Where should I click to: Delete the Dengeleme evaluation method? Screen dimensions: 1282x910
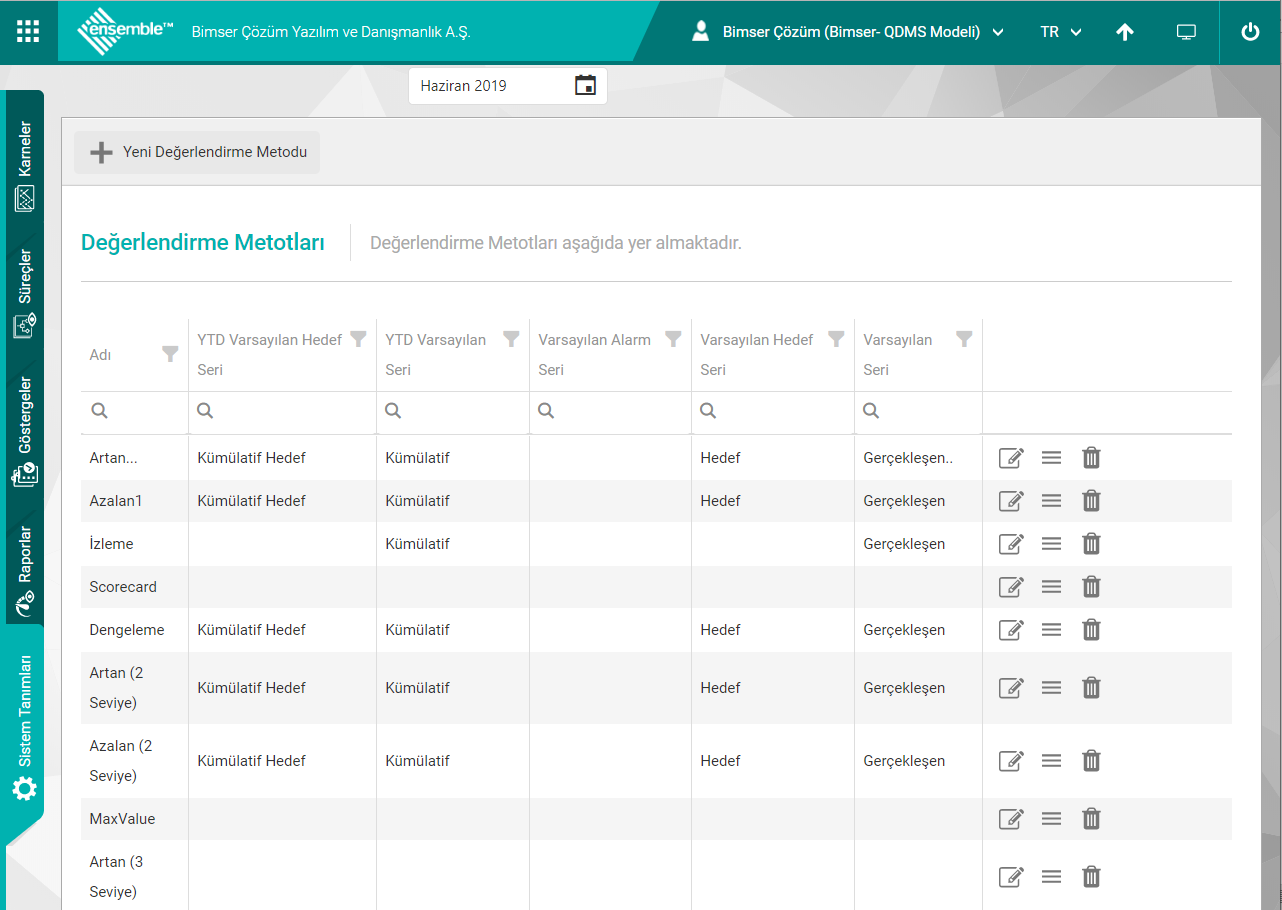(1091, 630)
